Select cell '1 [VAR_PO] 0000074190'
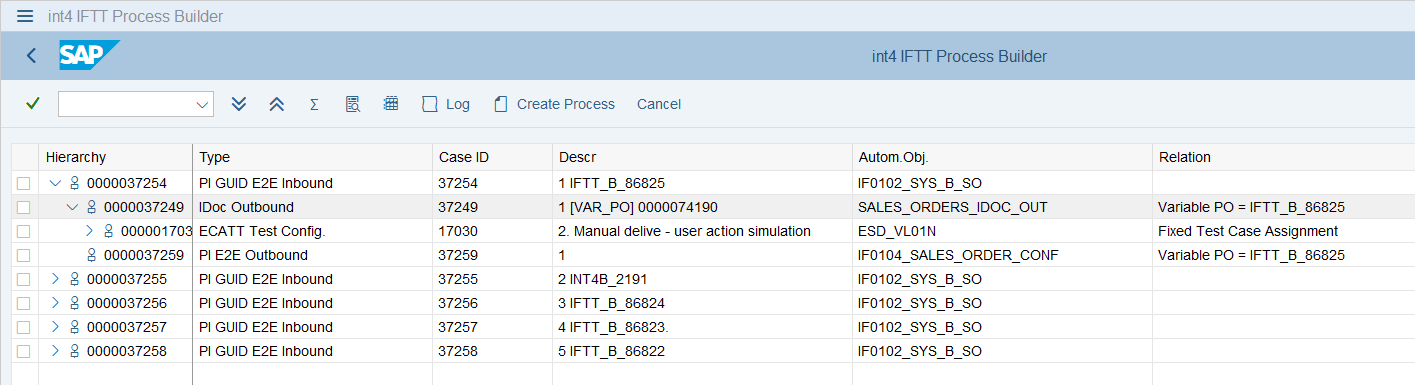 click(702, 207)
